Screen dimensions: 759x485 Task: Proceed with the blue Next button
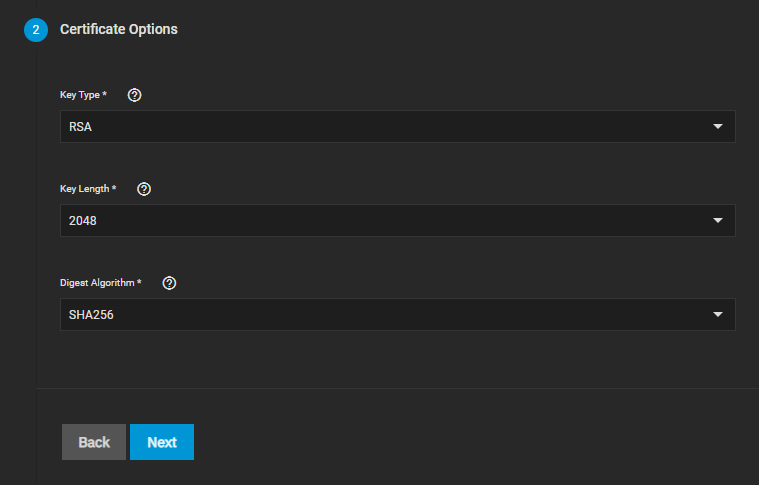[162, 442]
